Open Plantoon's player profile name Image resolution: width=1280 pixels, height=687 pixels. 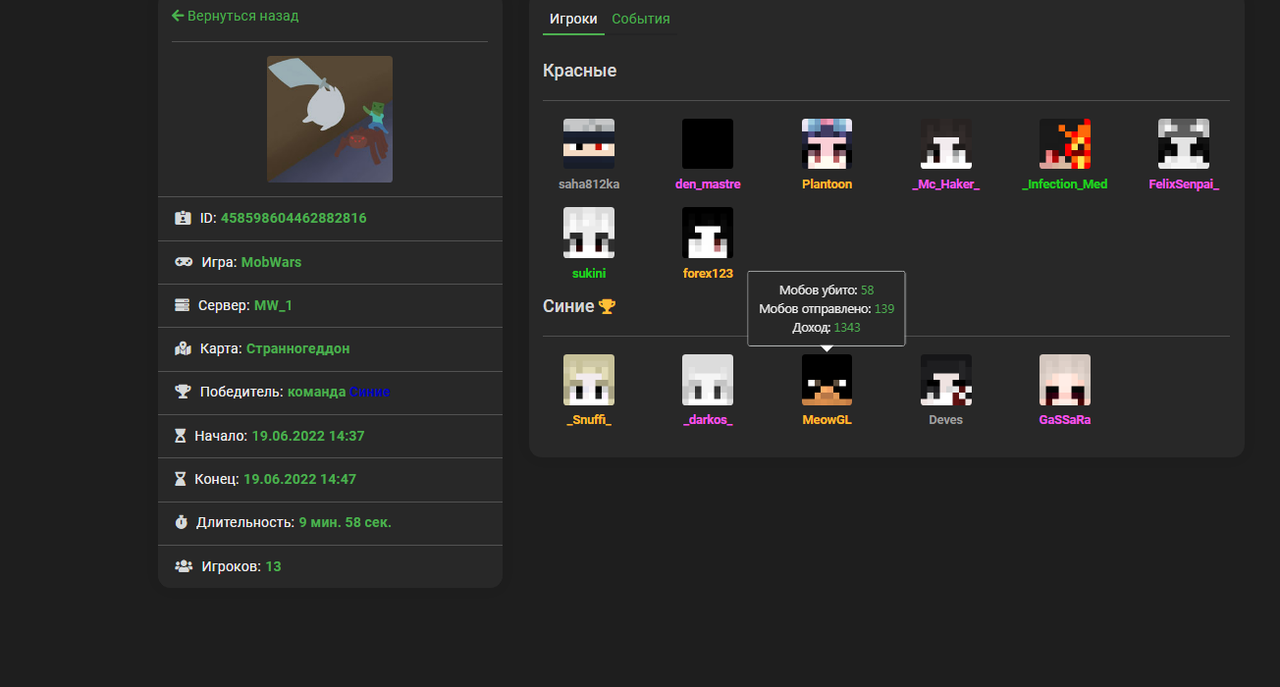(827, 184)
